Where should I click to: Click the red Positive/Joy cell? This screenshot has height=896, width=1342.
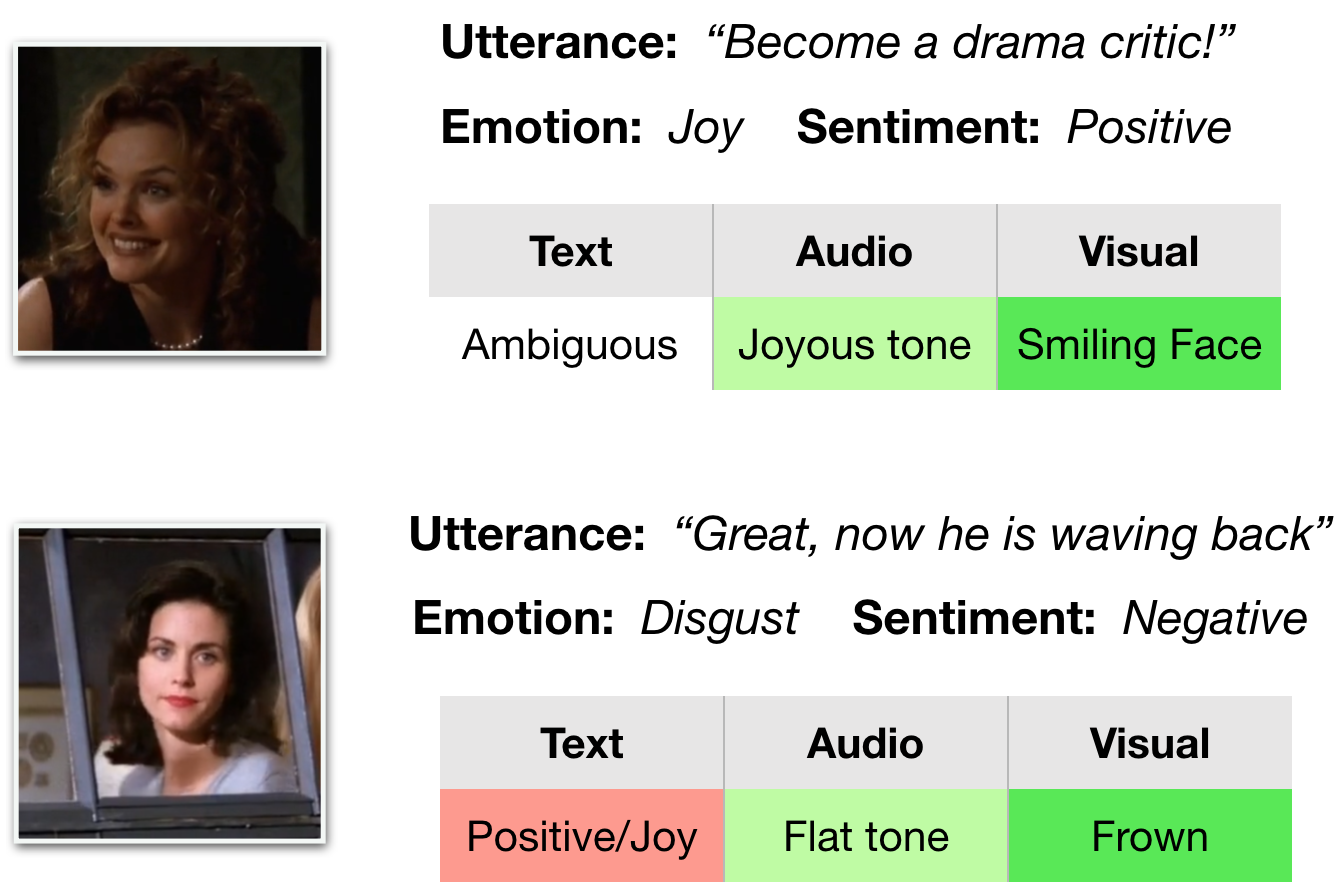click(x=582, y=836)
